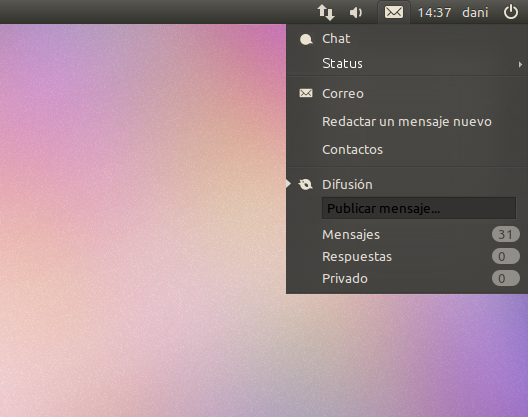Choose Redactar un mensaje nuevo
The width and height of the screenshot is (528, 417).
point(407,122)
